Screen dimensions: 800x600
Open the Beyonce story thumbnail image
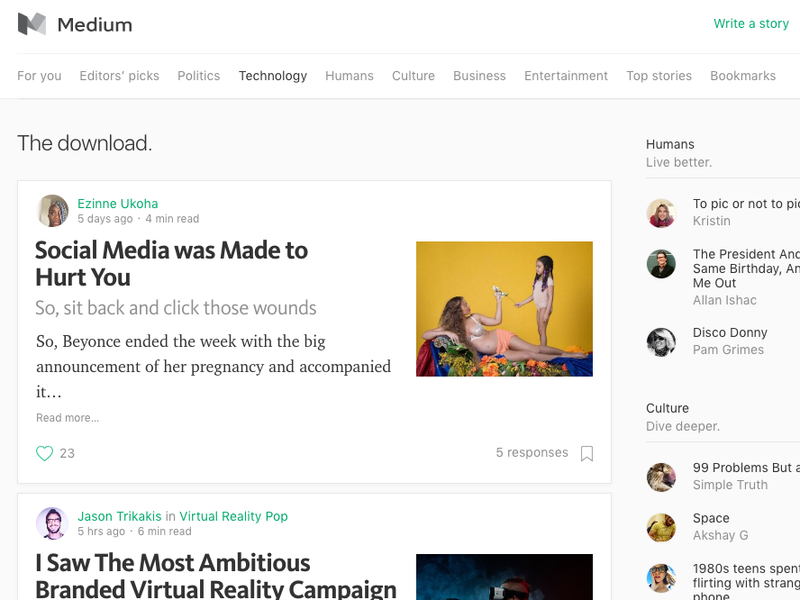[505, 309]
